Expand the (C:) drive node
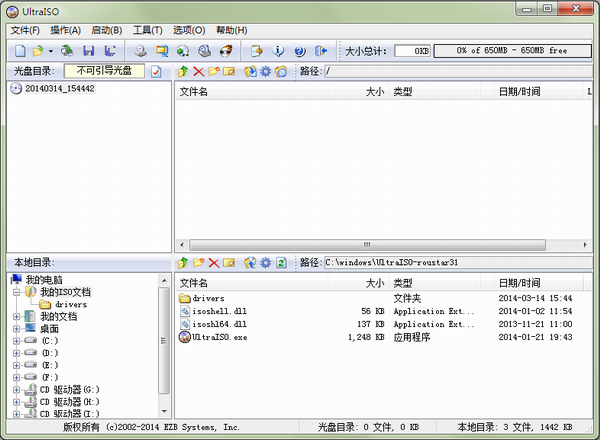The width and height of the screenshot is (600, 440). tap(16, 341)
